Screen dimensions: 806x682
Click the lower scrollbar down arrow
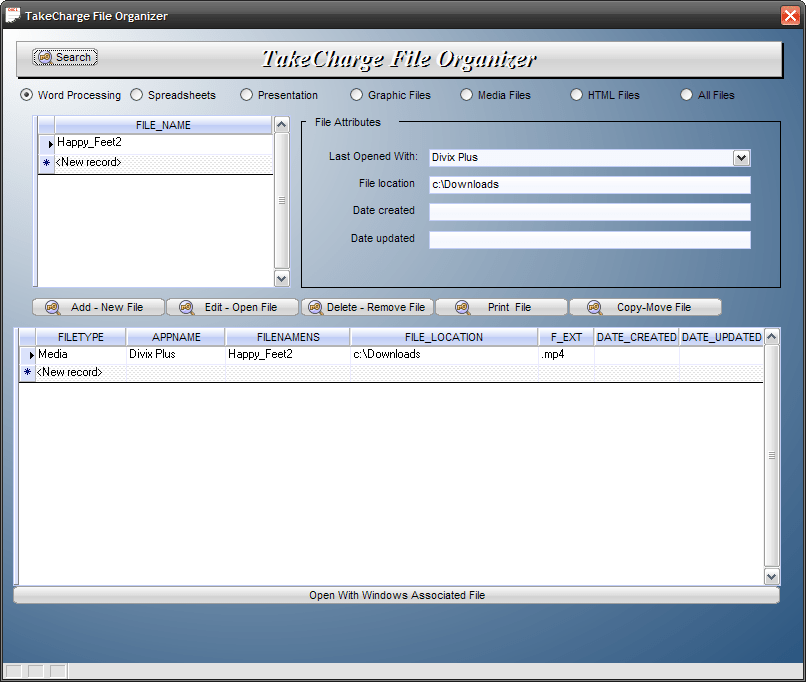coord(771,575)
